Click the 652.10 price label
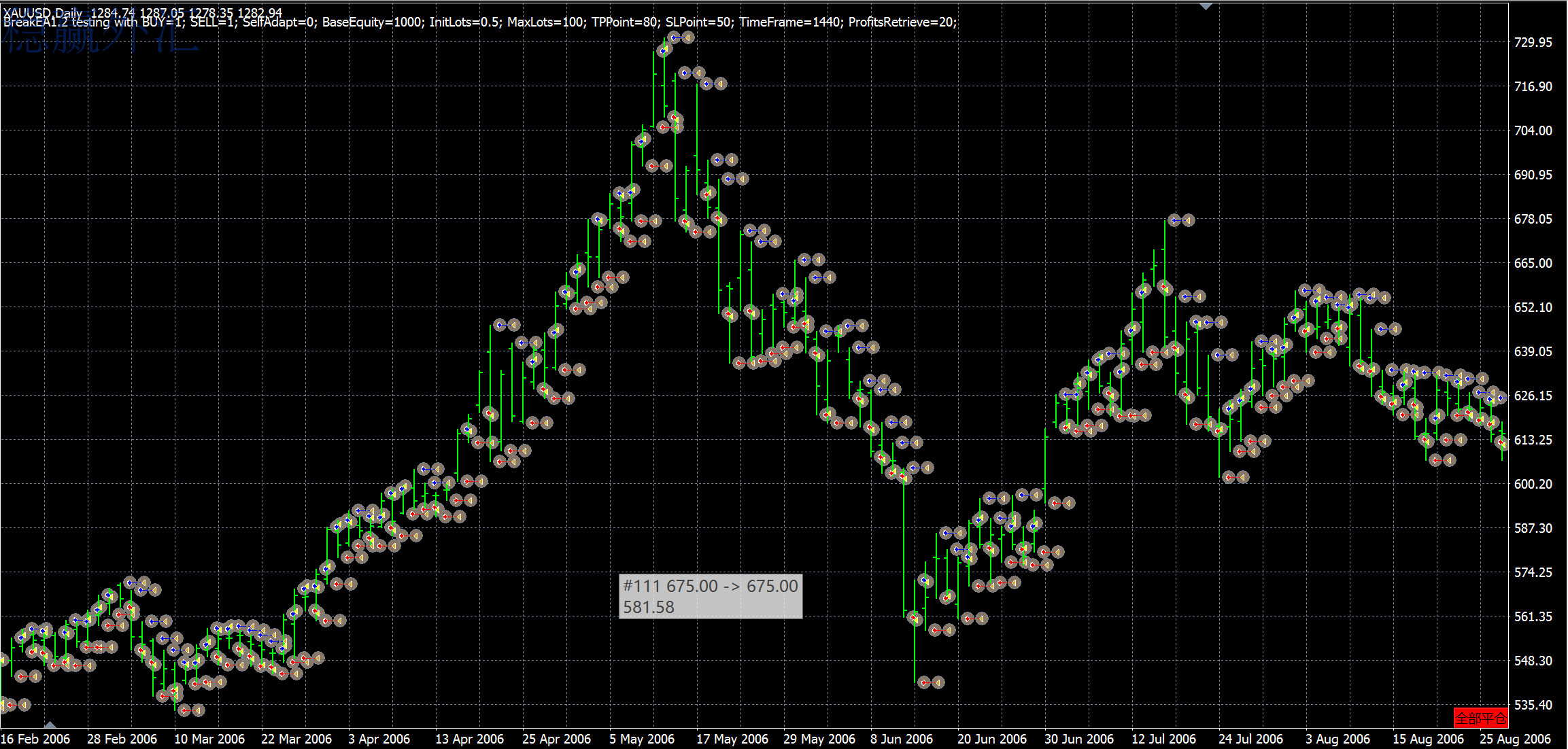 point(1533,307)
